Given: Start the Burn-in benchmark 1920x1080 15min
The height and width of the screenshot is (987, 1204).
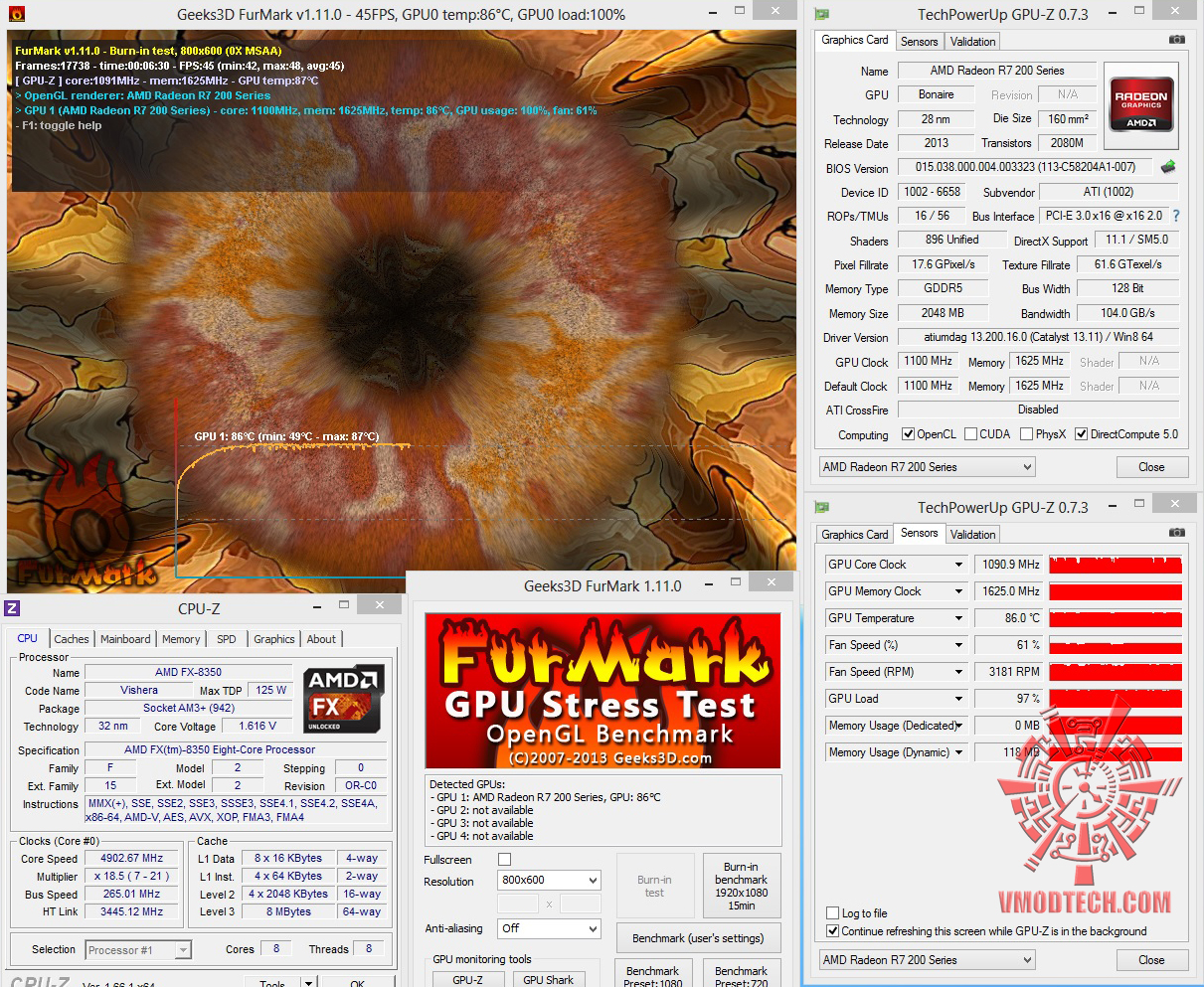Looking at the screenshot, I should (741, 886).
